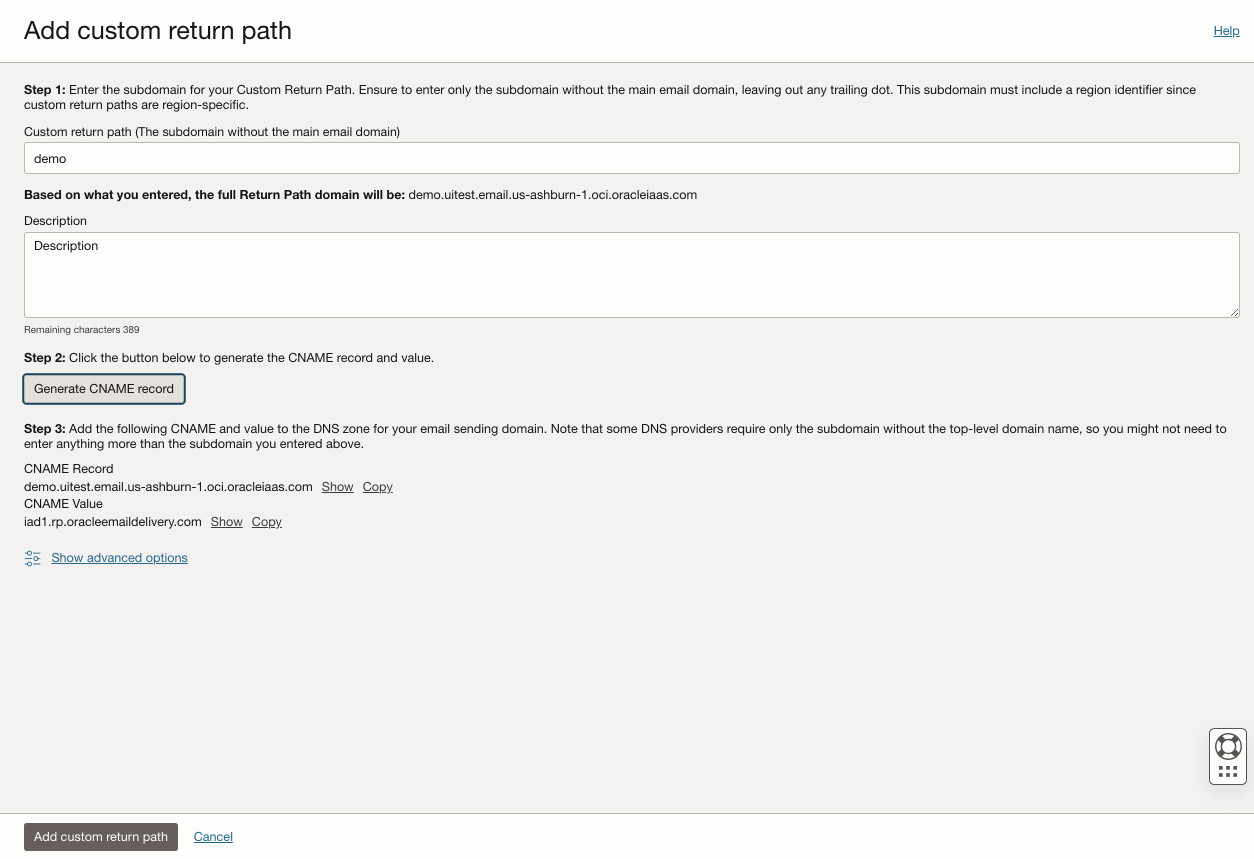Click the sliders icon beside Show advanced options

click(x=32, y=558)
